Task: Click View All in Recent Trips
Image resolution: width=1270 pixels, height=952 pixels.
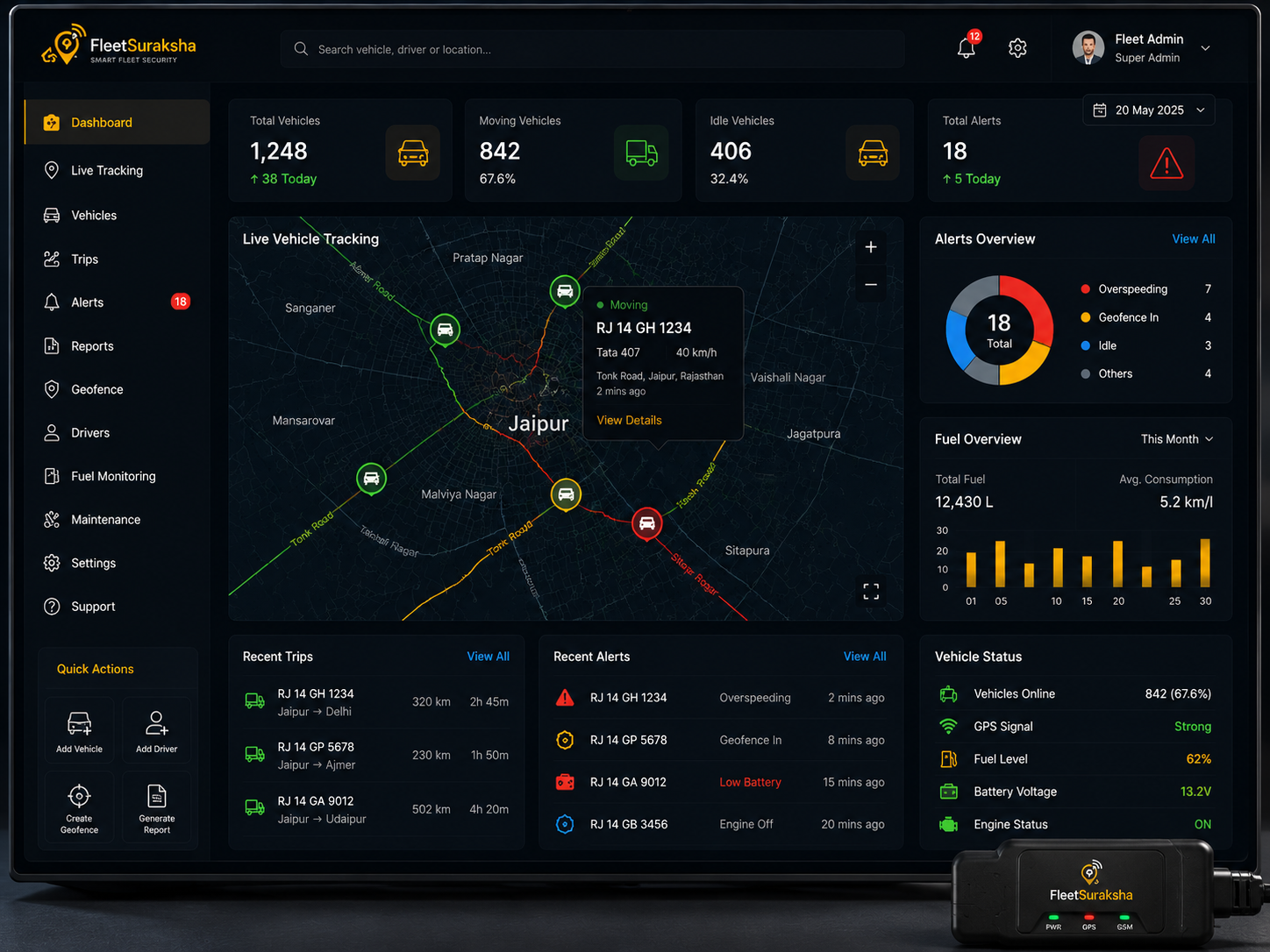Action: [x=488, y=656]
